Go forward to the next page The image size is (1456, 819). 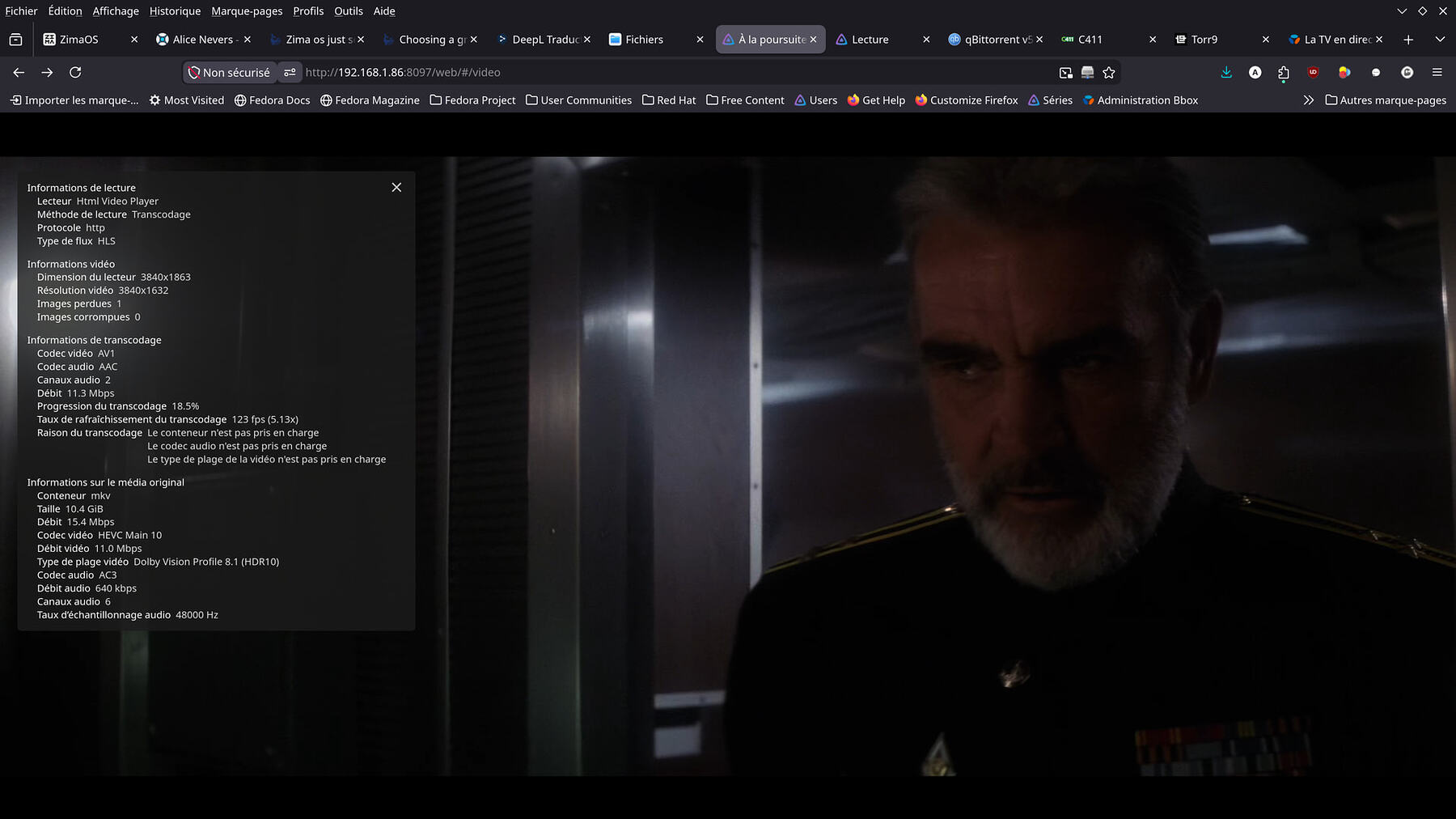47,73
